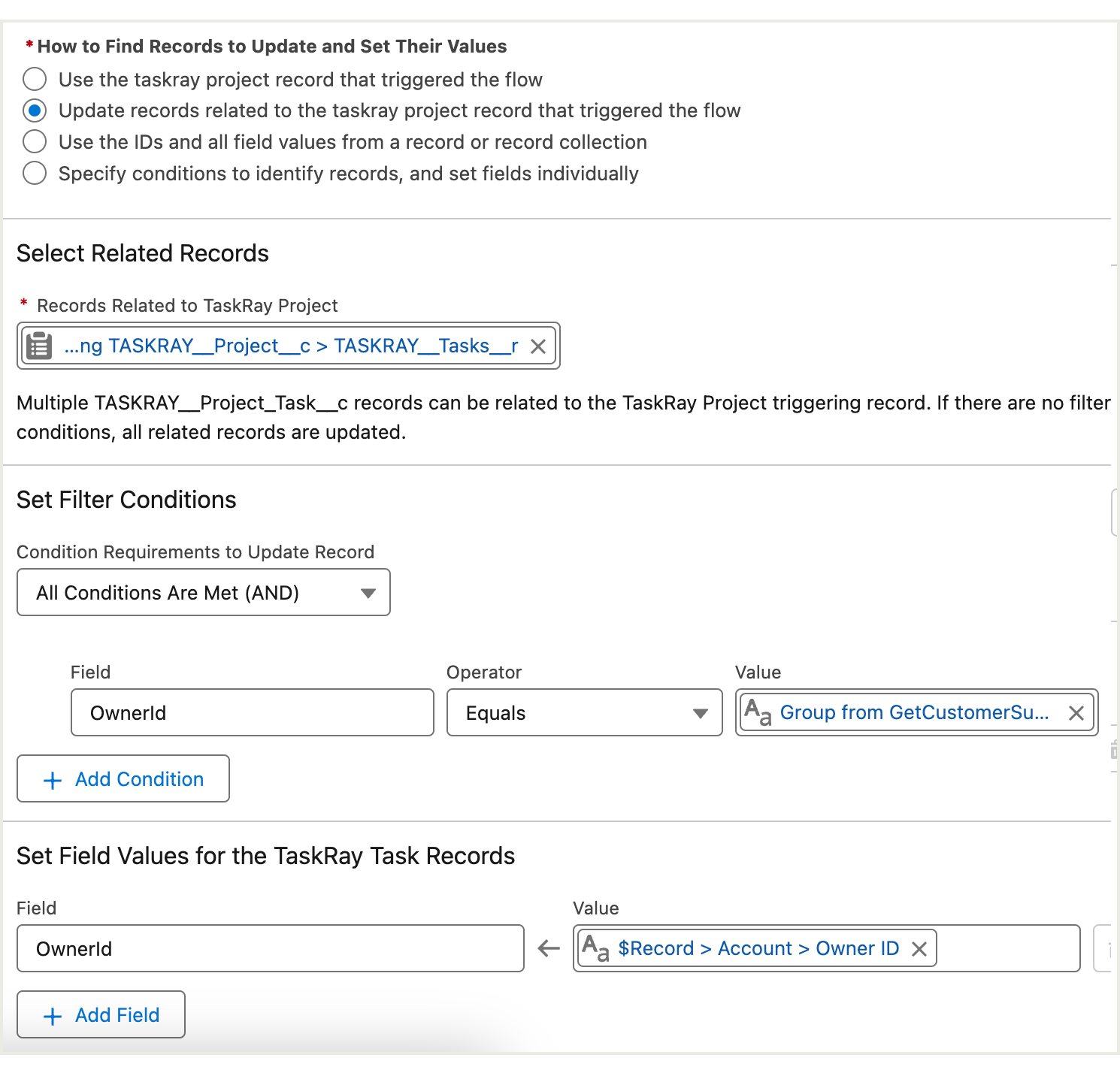This screenshot has height=1076, width=1120.
Task: Click empty area of the Set Field Values input
Action: click(1007, 948)
